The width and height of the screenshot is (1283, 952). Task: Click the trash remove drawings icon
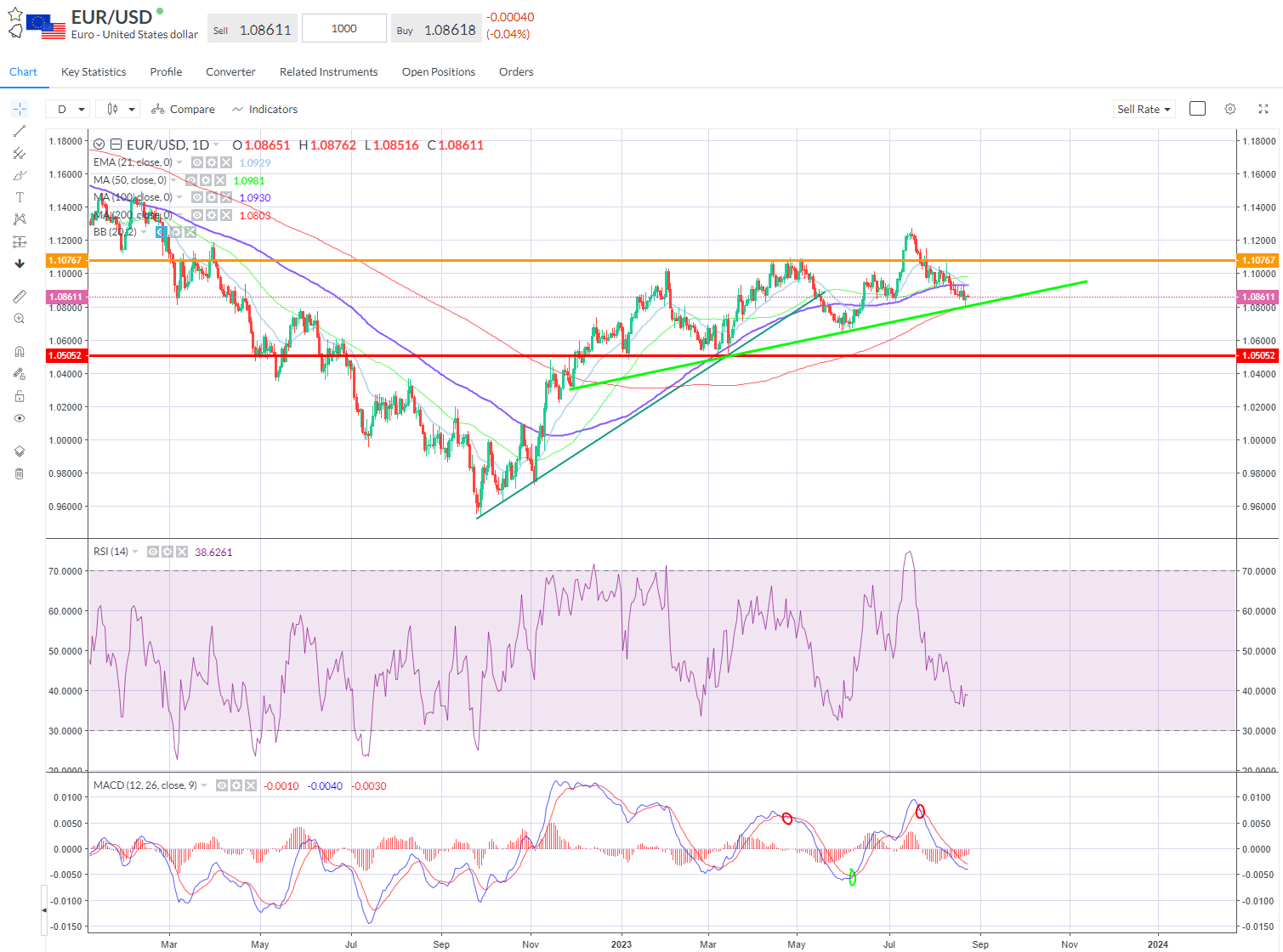(20, 473)
